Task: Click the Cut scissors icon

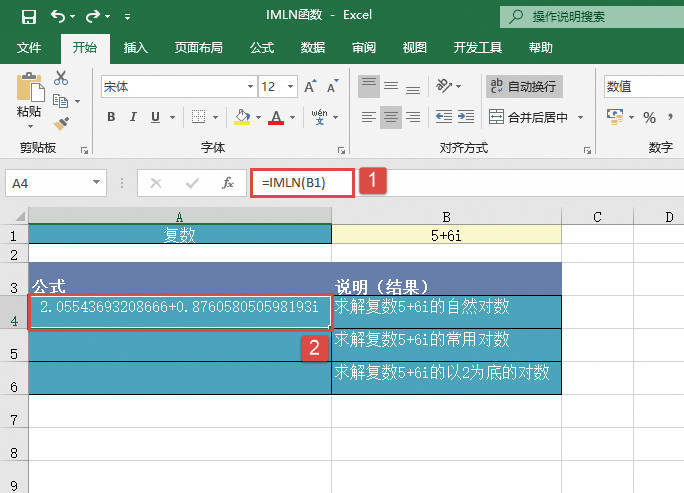Action: [61, 78]
